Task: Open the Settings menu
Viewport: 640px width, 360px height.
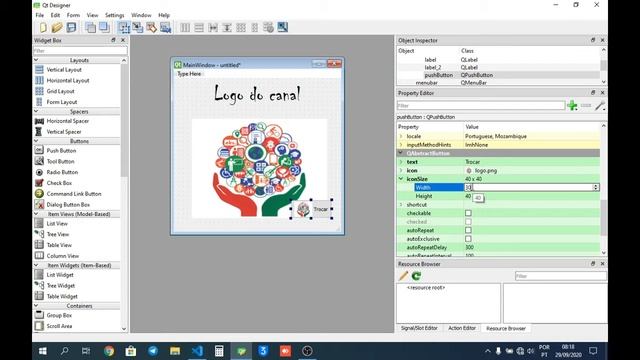Action: pos(114,15)
